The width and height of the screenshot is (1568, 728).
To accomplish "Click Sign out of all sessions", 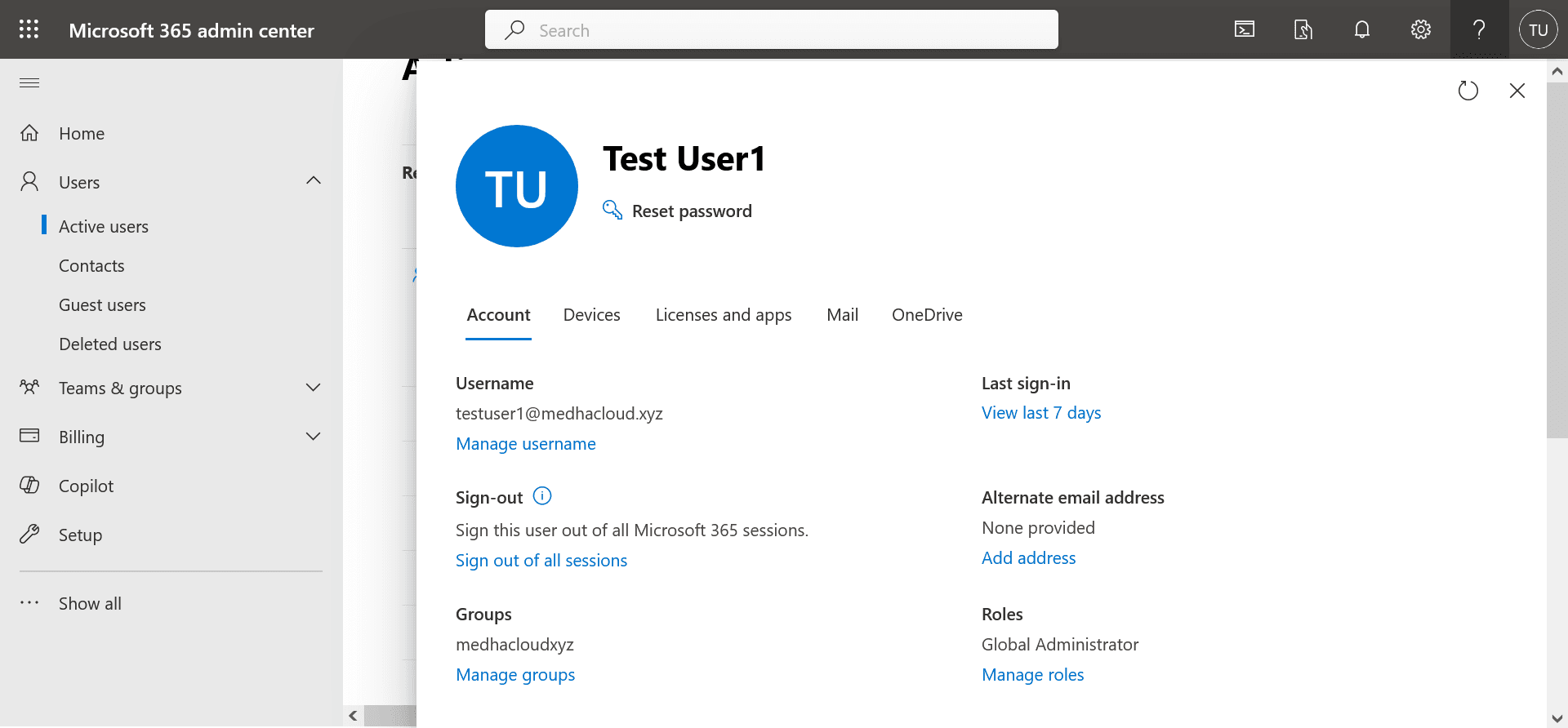I will click(x=541, y=560).
